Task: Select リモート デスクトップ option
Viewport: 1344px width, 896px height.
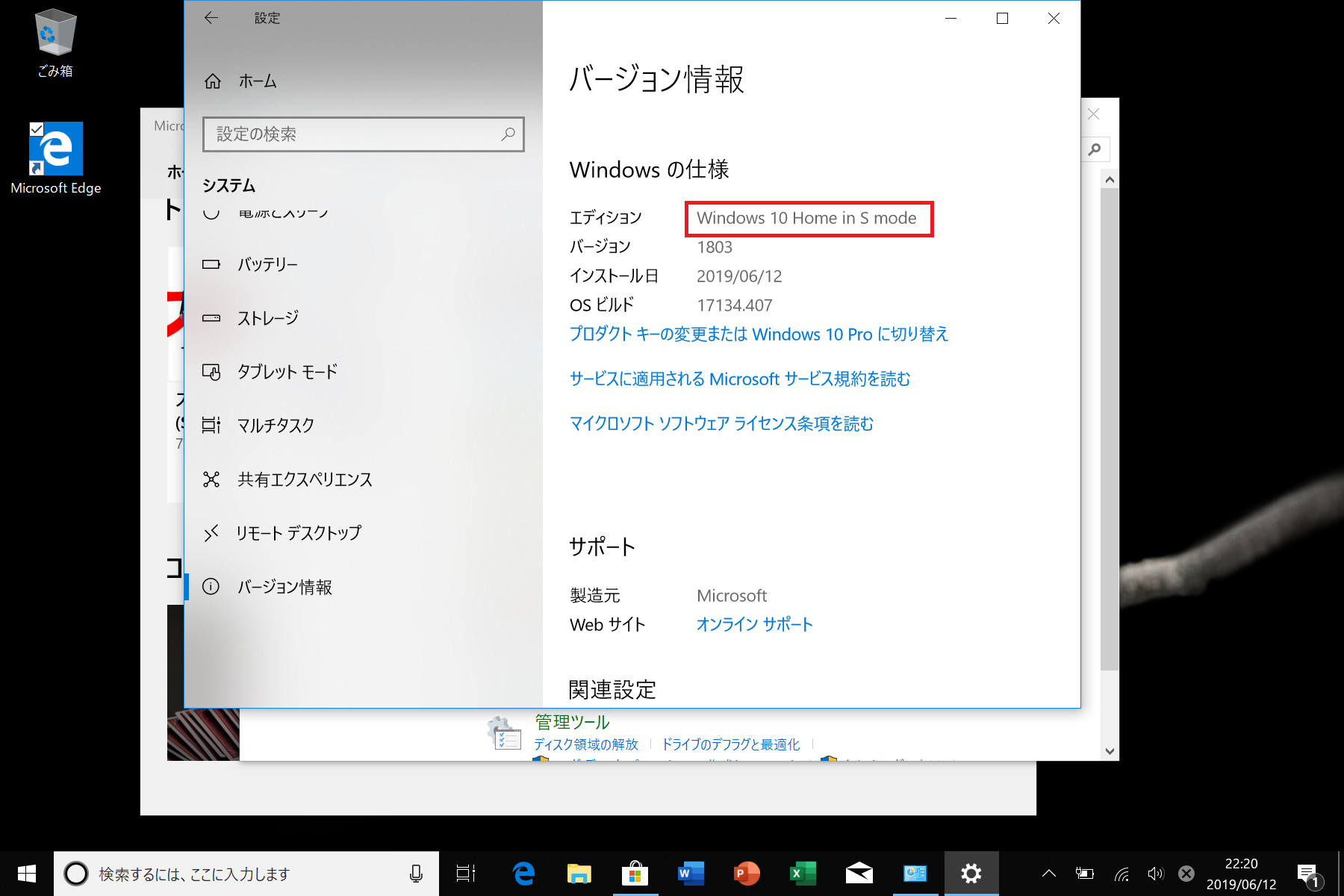Action: 298,533
